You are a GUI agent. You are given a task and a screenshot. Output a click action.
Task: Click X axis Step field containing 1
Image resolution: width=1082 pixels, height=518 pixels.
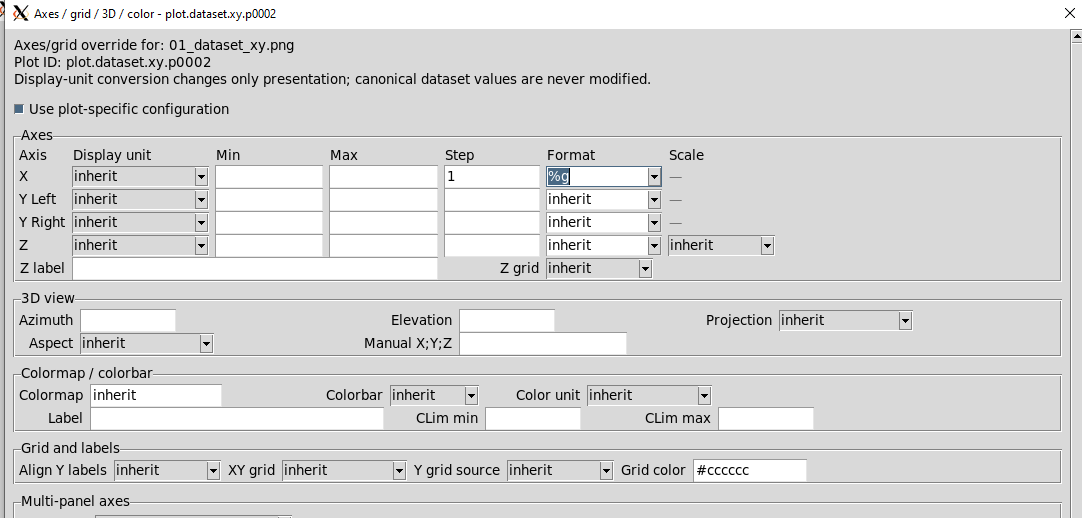(x=492, y=177)
